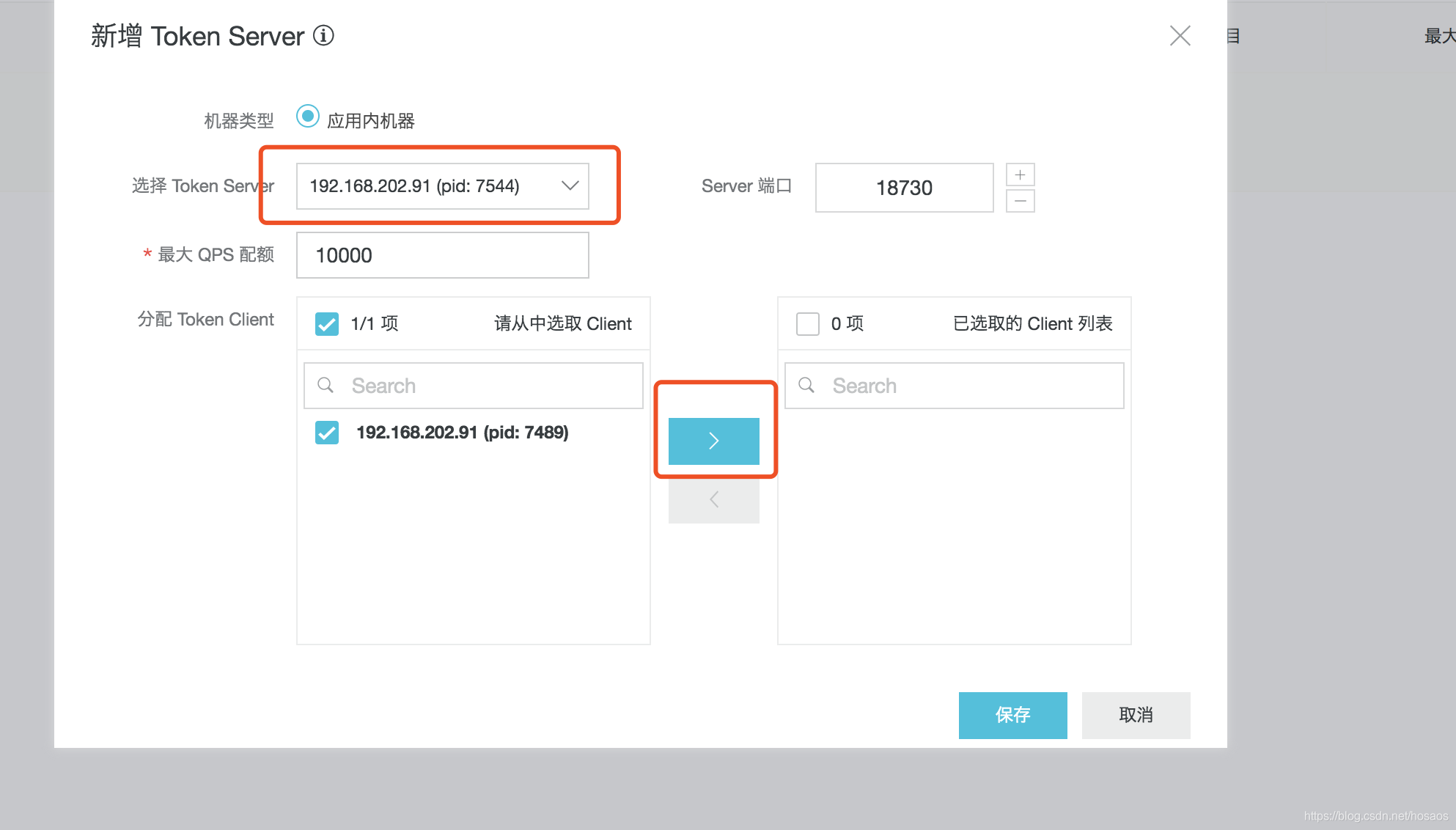Uncheck client 192.168.202.91 (pid: 7489)
This screenshot has width=1456, height=830.
[x=327, y=433]
